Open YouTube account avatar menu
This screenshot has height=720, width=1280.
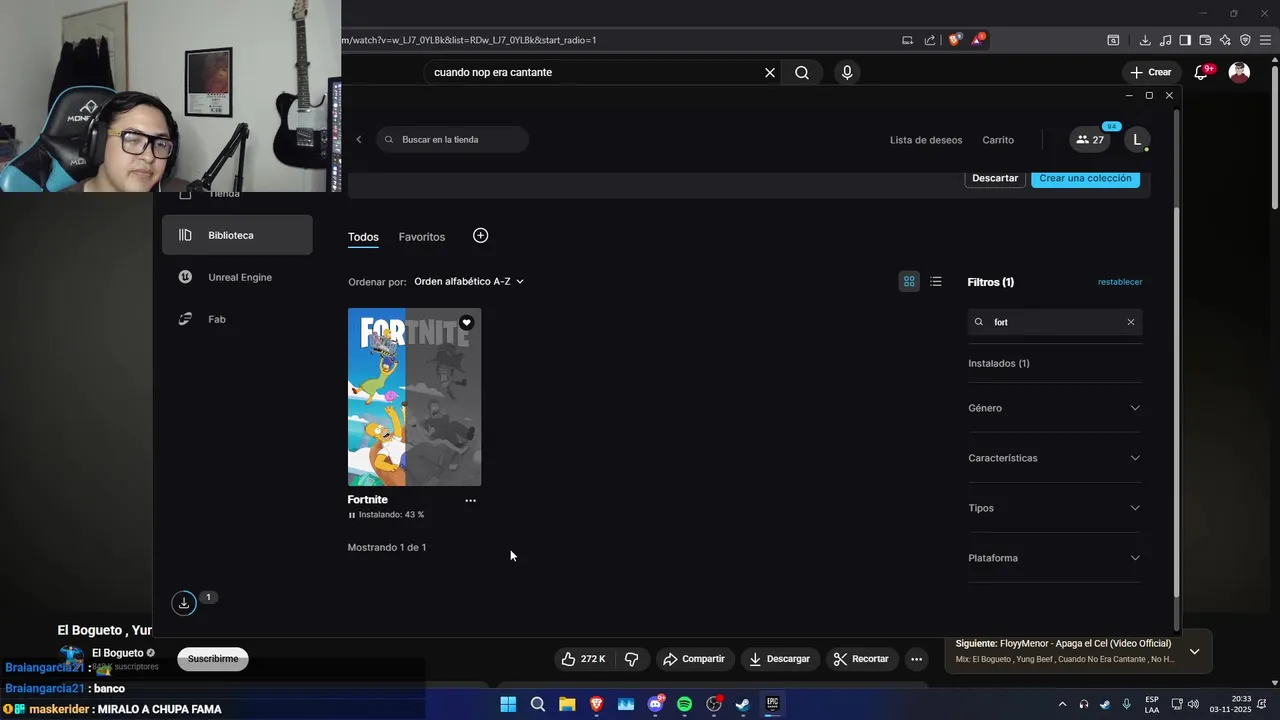point(1239,72)
